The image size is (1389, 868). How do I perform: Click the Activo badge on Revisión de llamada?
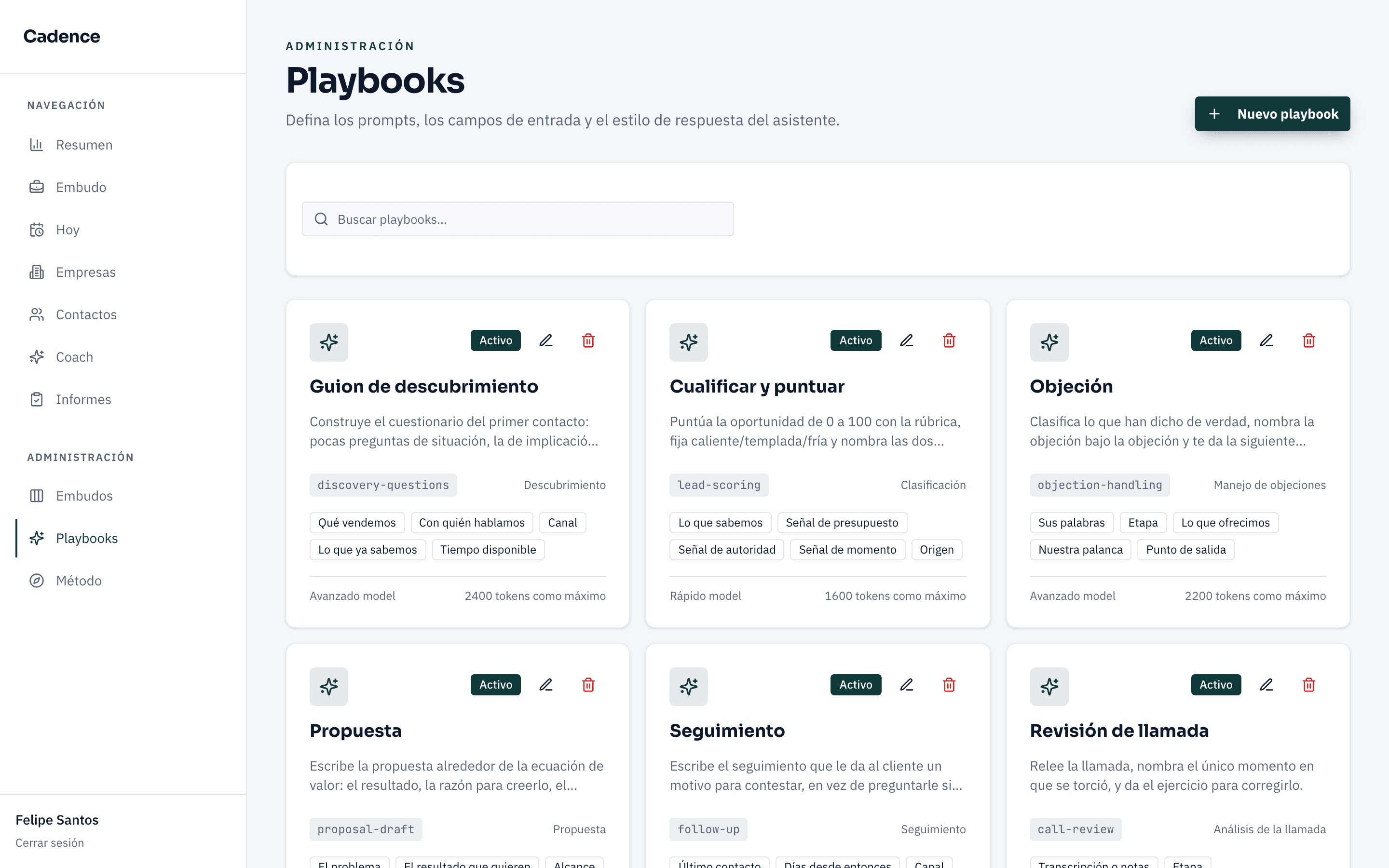1216,685
